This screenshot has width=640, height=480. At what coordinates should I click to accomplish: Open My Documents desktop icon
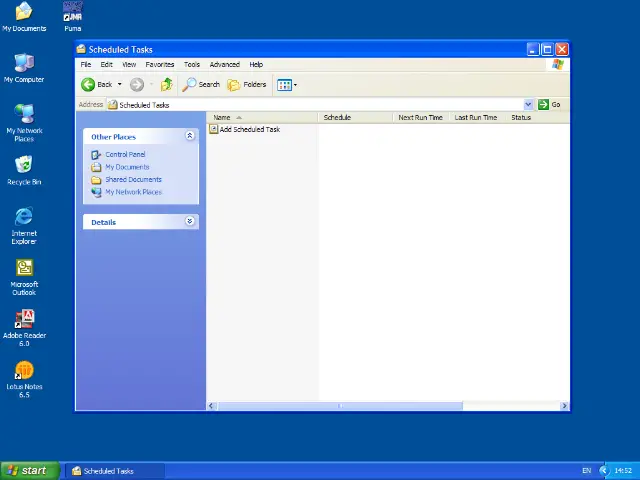point(24,17)
